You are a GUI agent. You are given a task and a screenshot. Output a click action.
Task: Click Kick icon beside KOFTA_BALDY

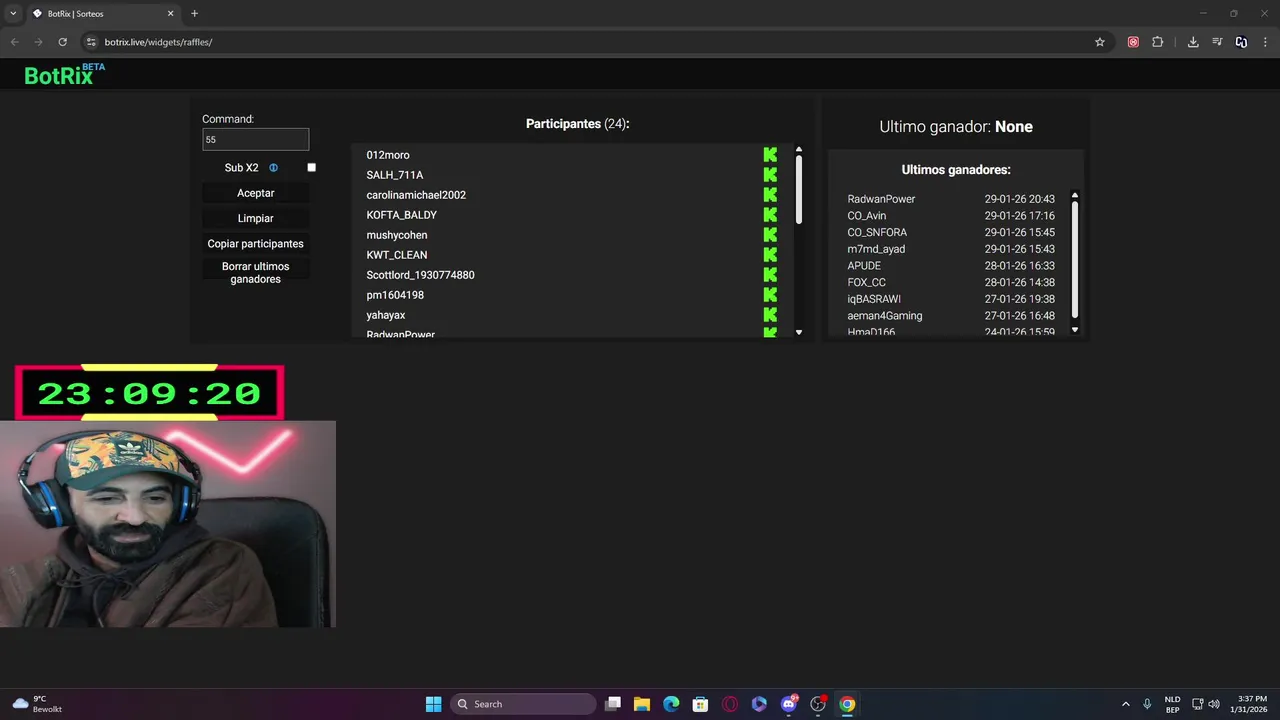(770, 215)
